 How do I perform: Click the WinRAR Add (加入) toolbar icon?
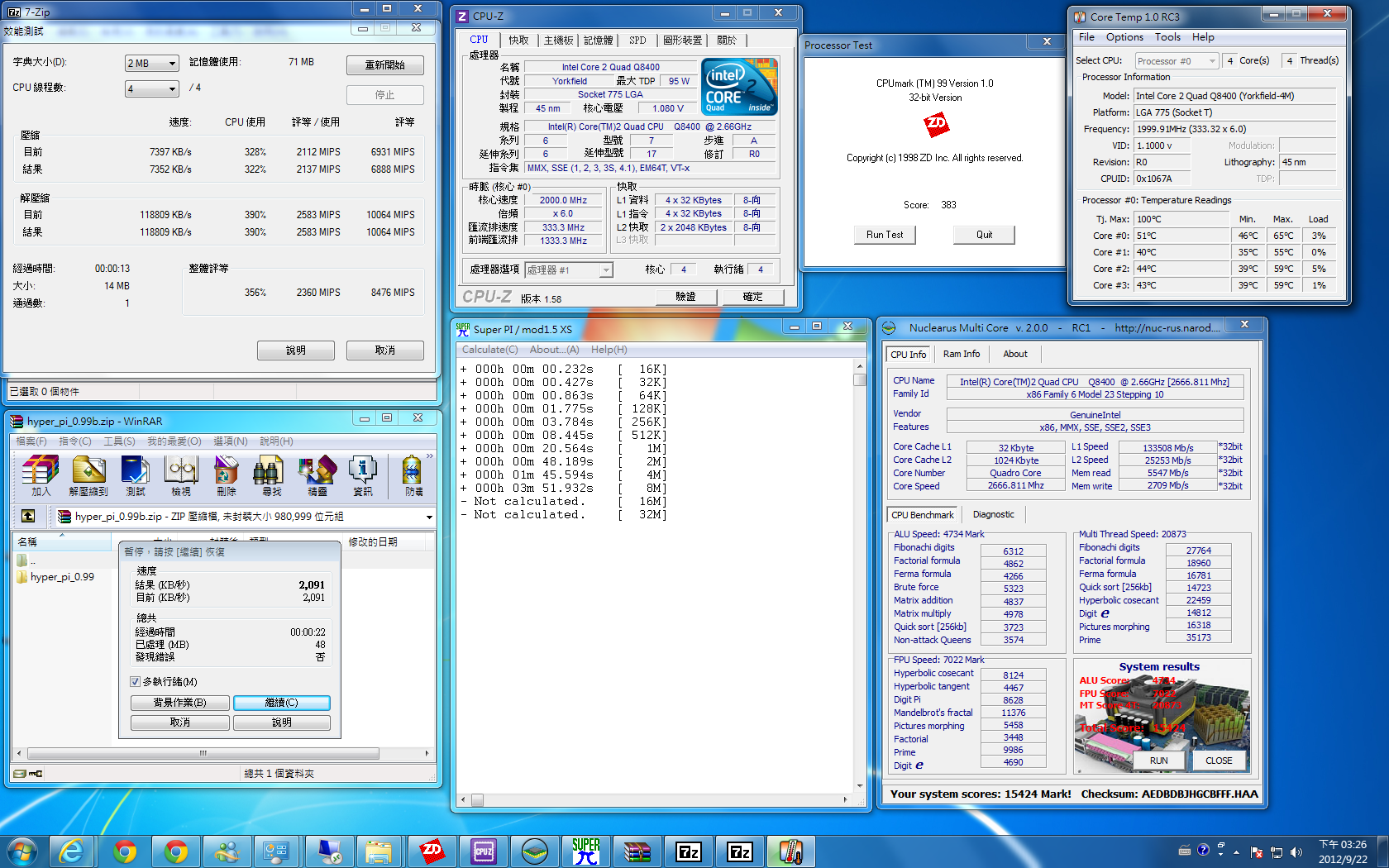click(41, 476)
